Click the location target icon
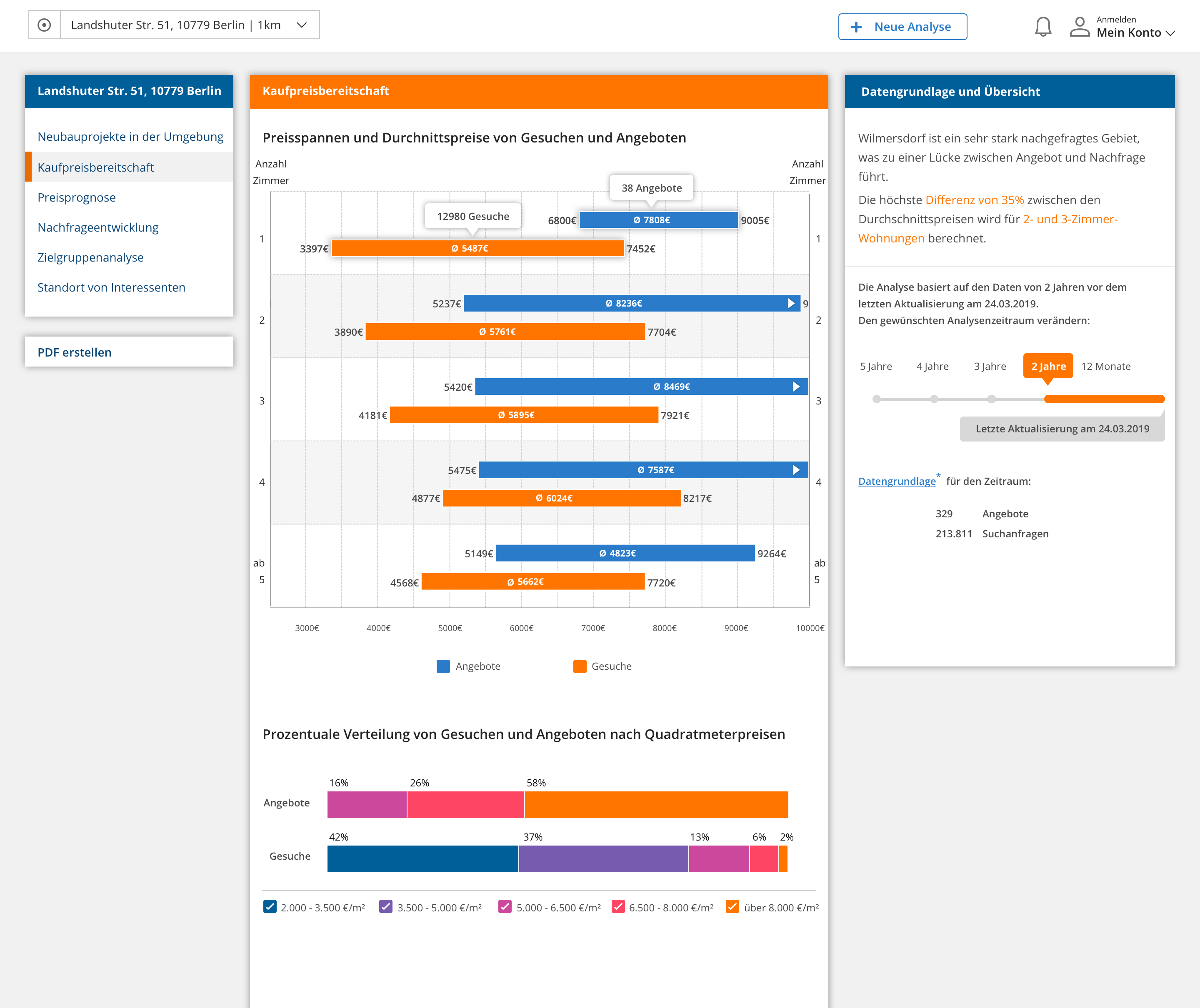The width and height of the screenshot is (1200, 1008). 44,25
